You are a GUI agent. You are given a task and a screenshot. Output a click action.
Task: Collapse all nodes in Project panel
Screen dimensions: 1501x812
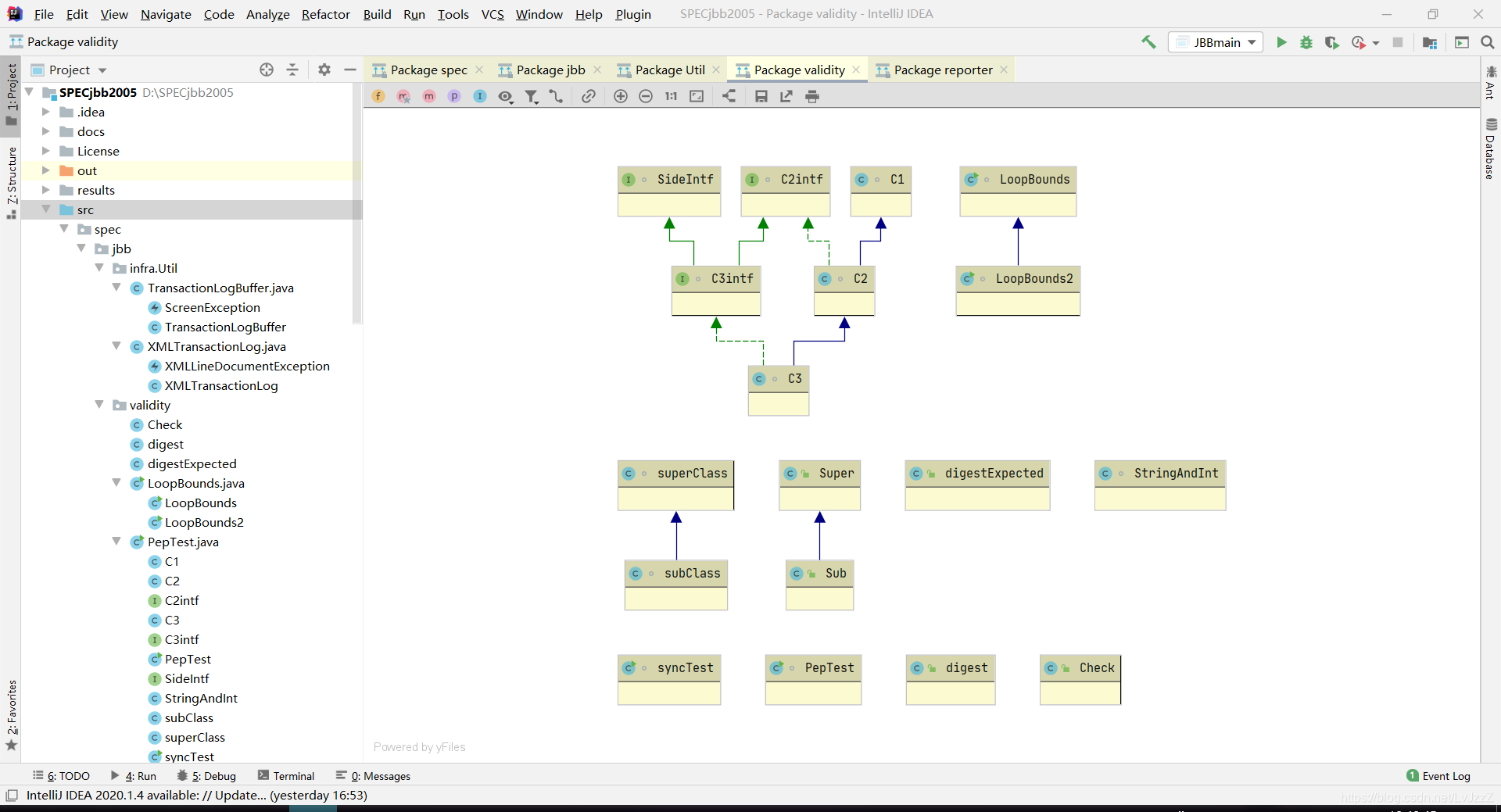292,70
